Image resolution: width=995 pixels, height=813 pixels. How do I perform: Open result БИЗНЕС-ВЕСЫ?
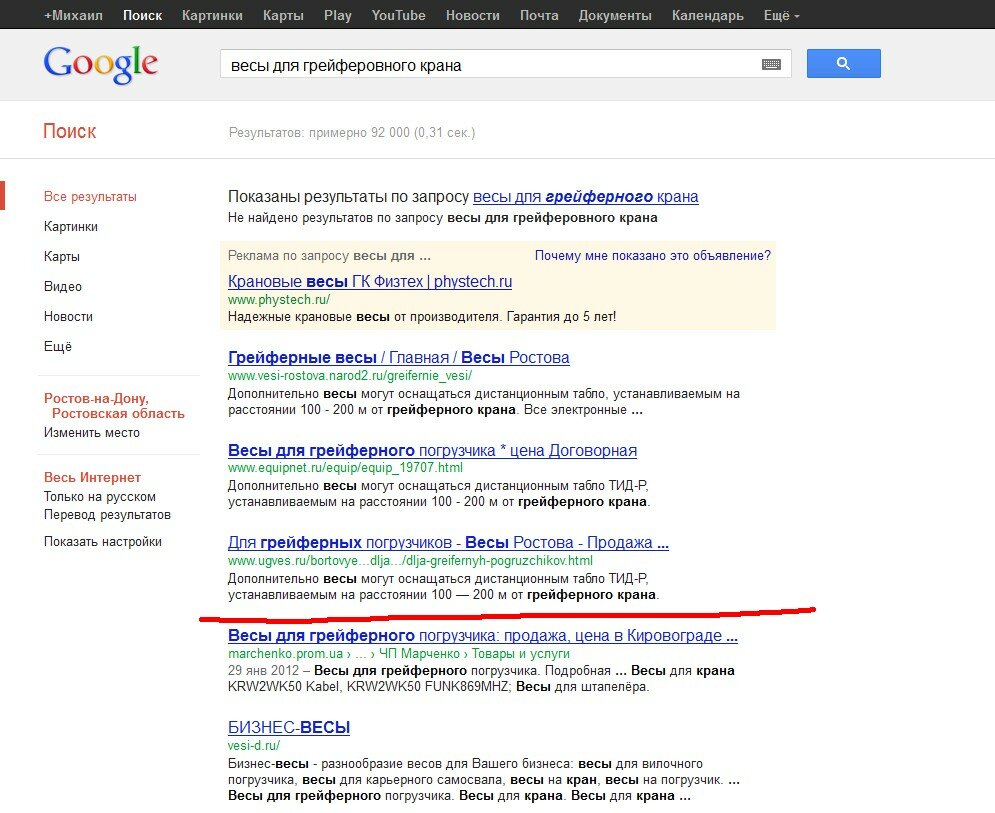[x=289, y=727]
